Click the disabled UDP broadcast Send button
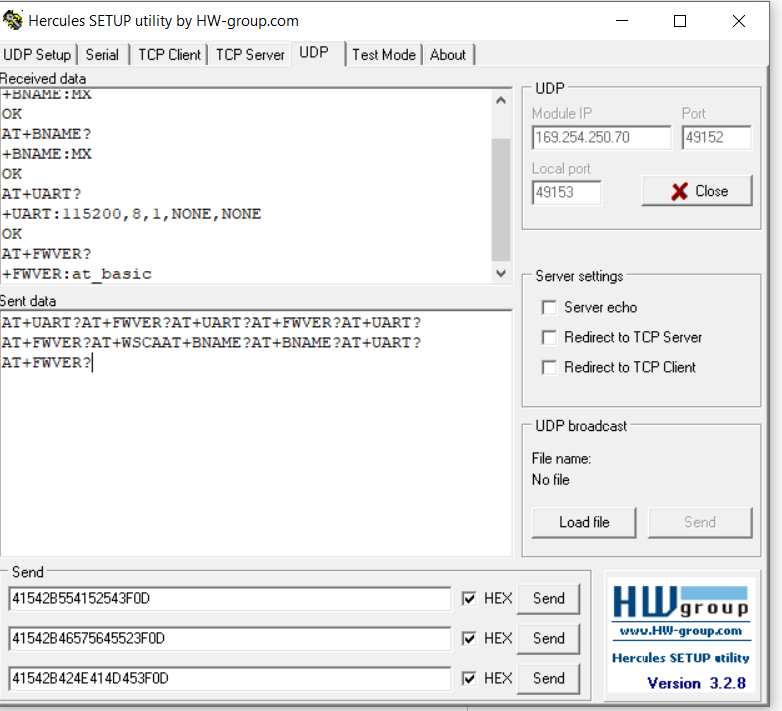Screen dimensions: 782x711 (x=700, y=523)
